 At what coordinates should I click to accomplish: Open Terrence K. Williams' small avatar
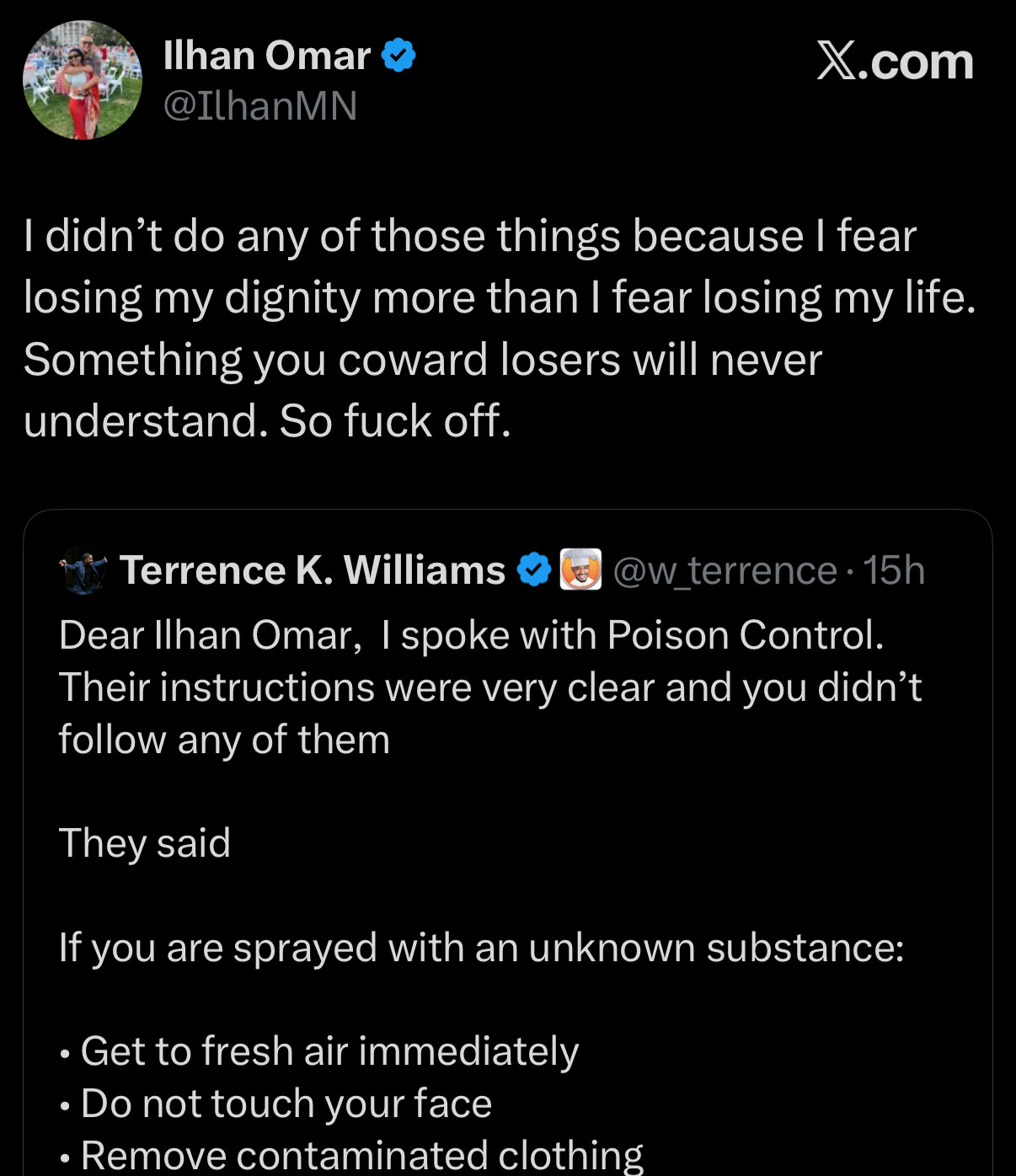83,570
